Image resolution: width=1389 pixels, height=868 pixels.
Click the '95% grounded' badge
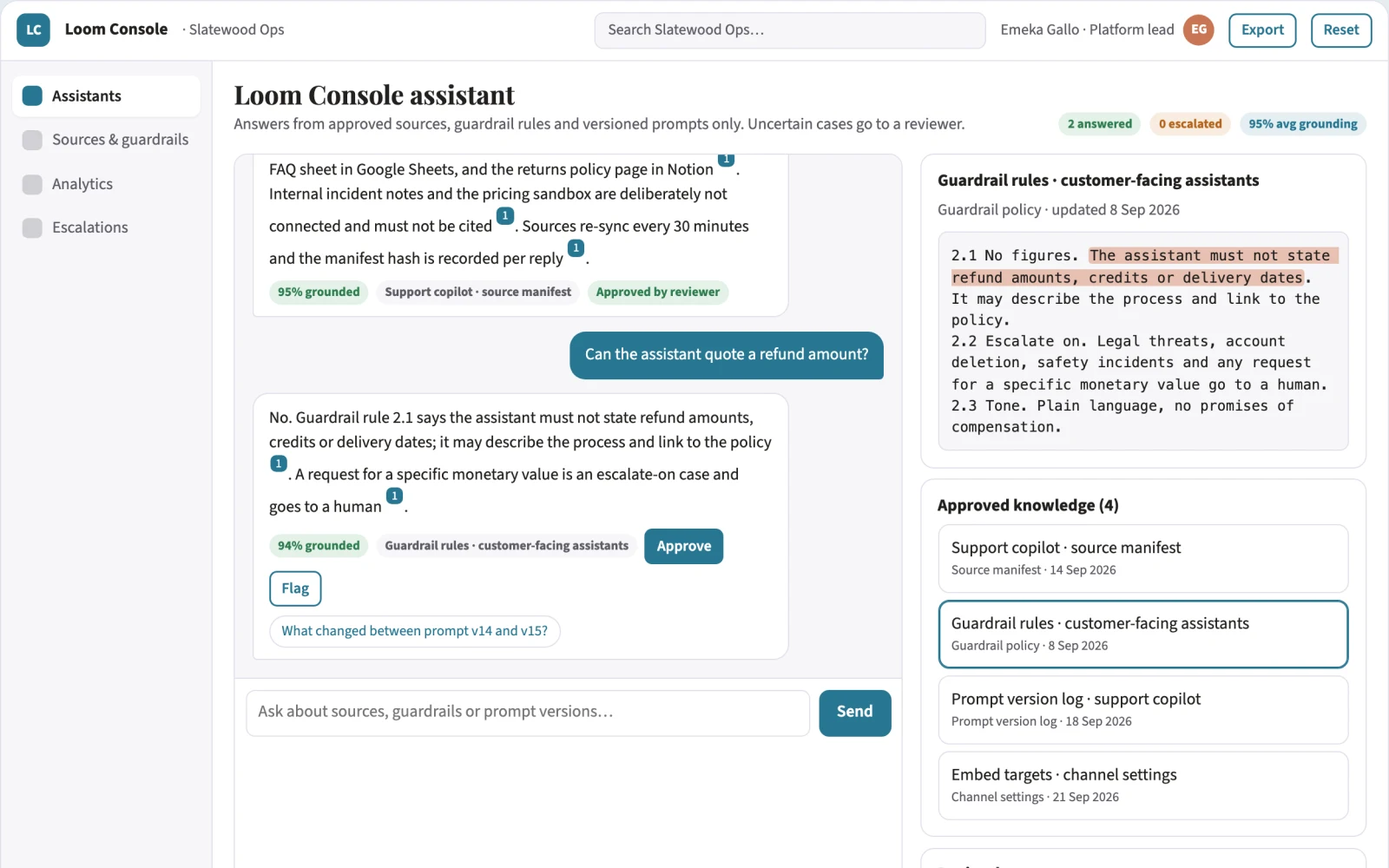319,293
